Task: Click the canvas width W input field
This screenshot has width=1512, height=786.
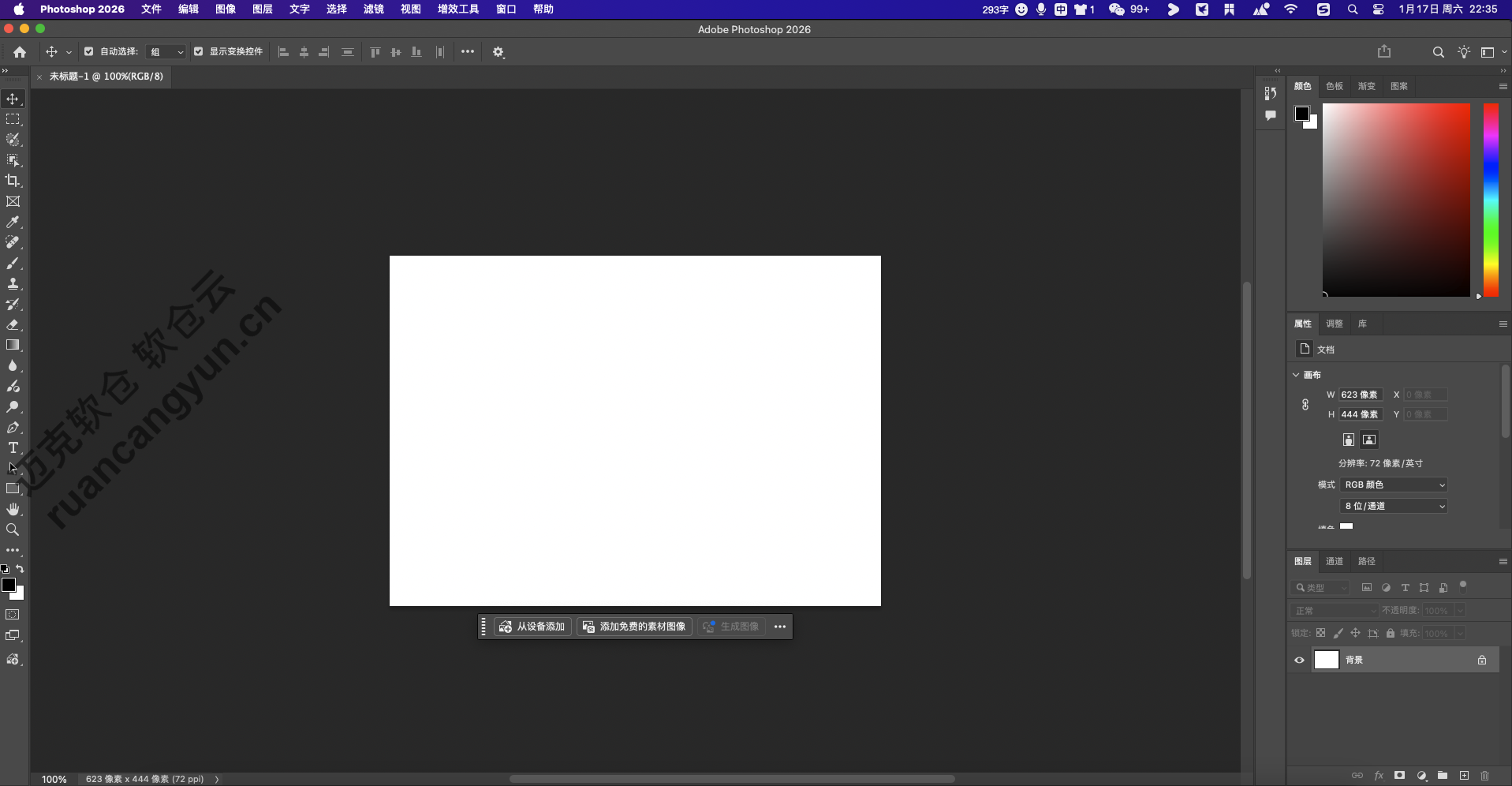Action: (x=1360, y=395)
